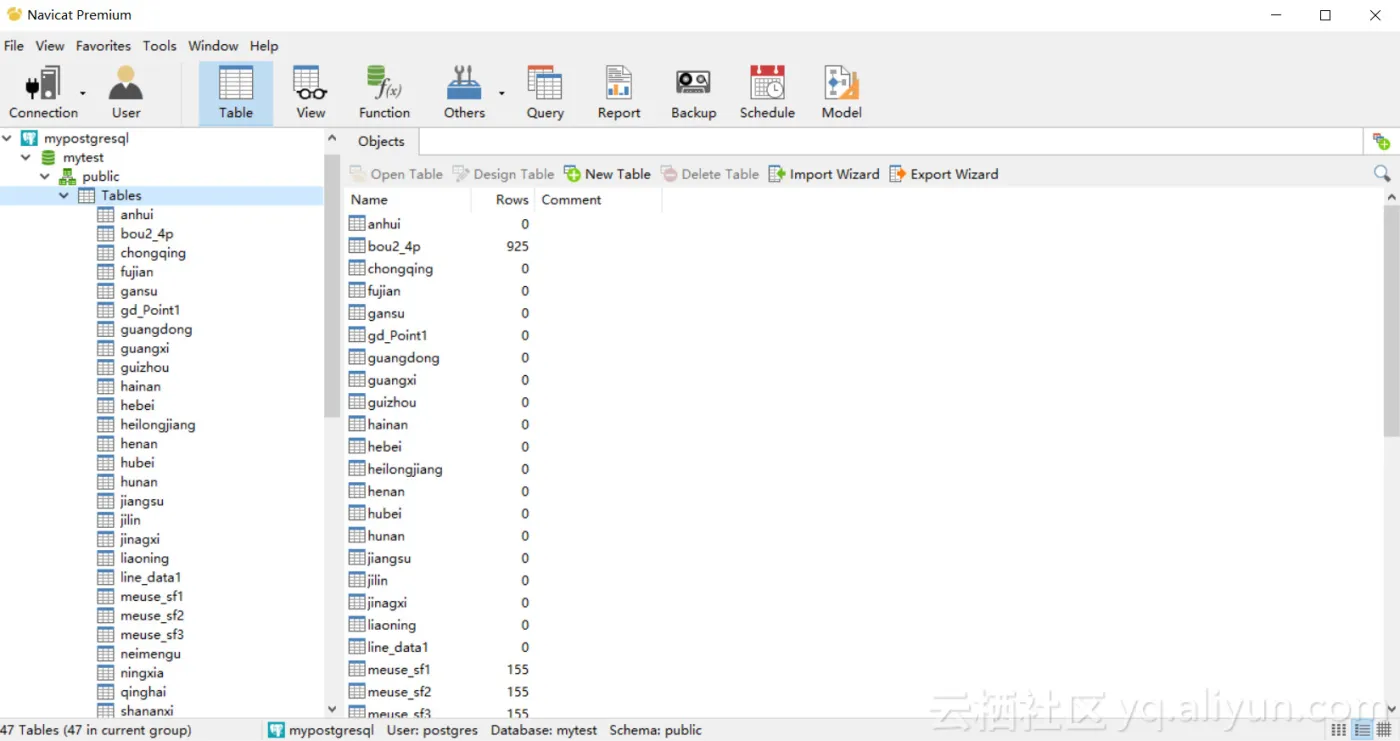
Task: Select neimengu in the tree
Action: (150, 654)
